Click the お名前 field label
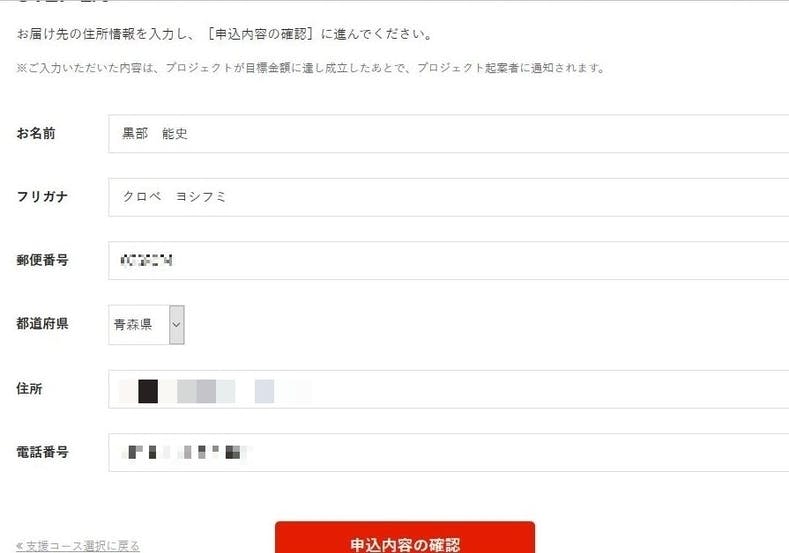The image size is (789, 553). point(36,133)
